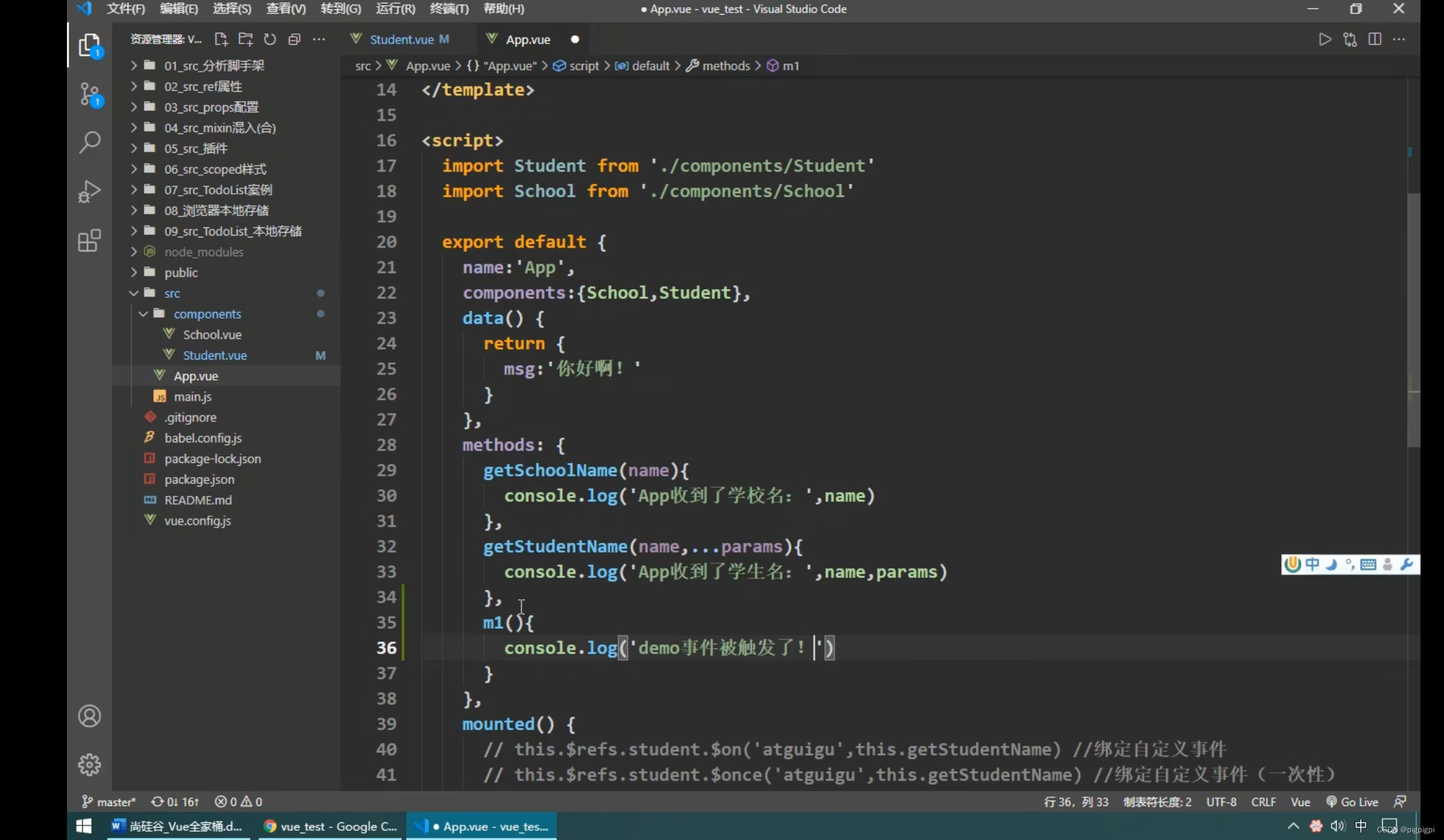The width and height of the screenshot is (1444, 840).
Task: Toggle punctuation mode on IME toolbar
Action: click(x=1350, y=565)
